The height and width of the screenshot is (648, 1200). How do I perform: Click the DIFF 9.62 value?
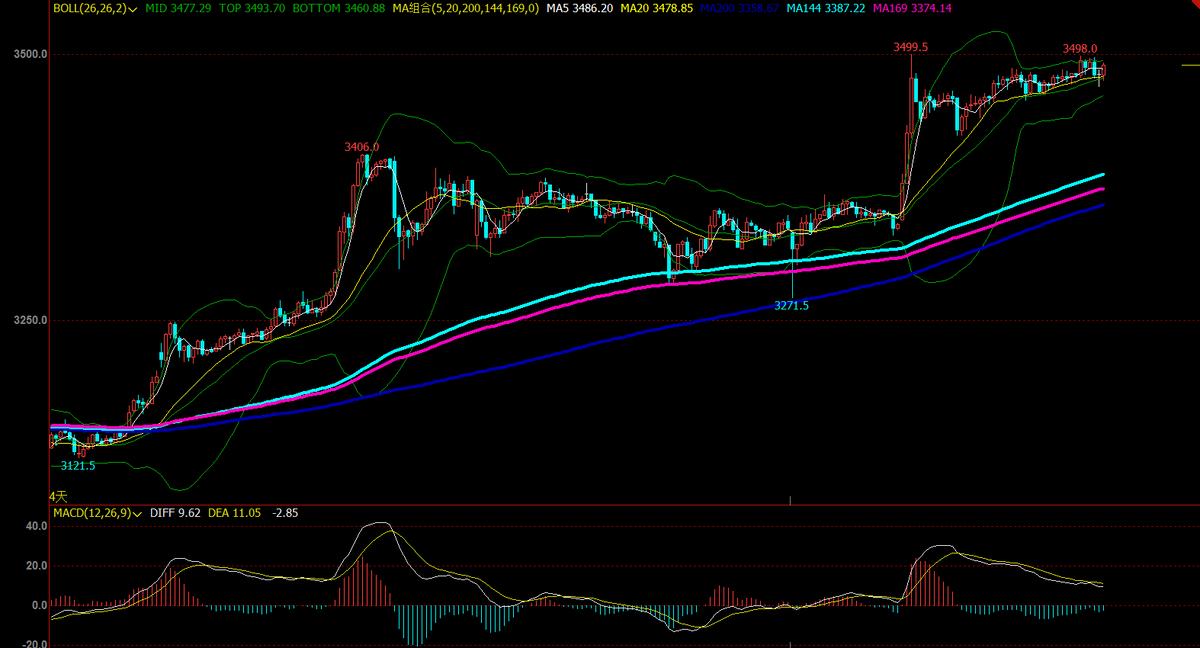(x=173, y=512)
